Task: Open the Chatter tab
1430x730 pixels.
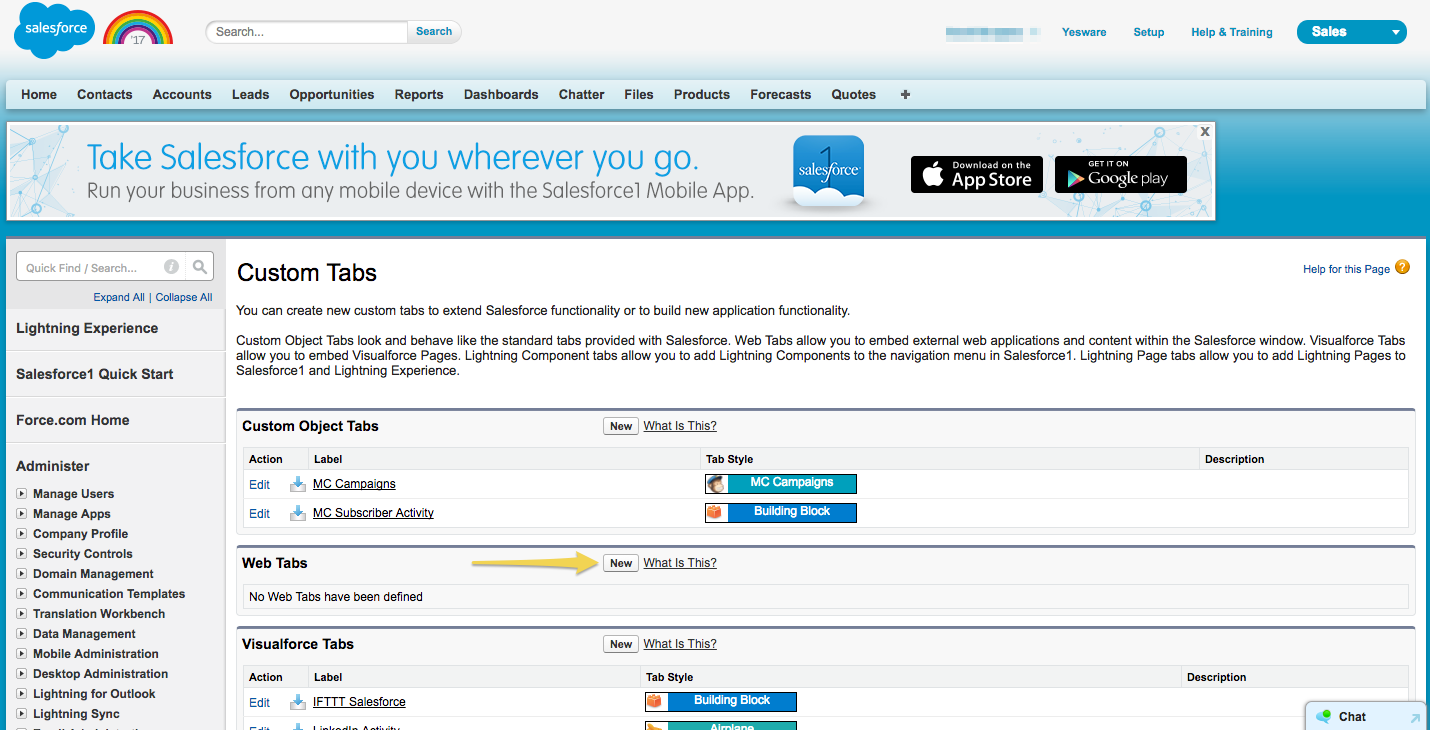Action: click(x=582, y=94)
